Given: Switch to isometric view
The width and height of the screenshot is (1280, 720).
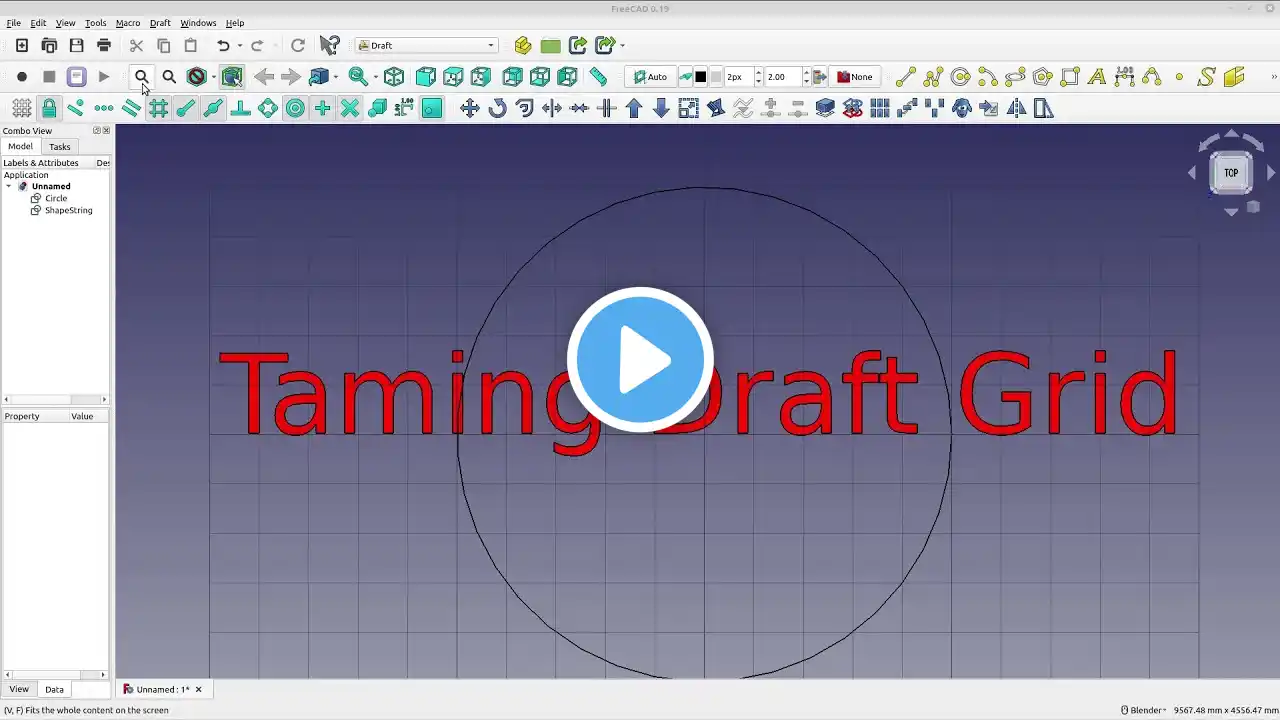Looking at the screenshot, I should pyautogui.click(x=394, y=76).
